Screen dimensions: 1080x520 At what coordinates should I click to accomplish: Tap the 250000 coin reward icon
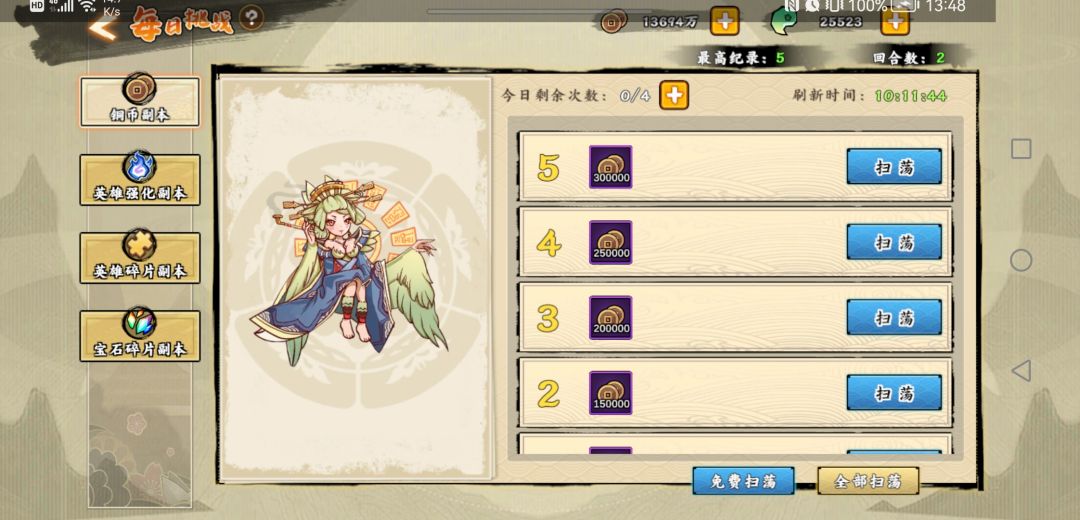click(x=610, y=242)
